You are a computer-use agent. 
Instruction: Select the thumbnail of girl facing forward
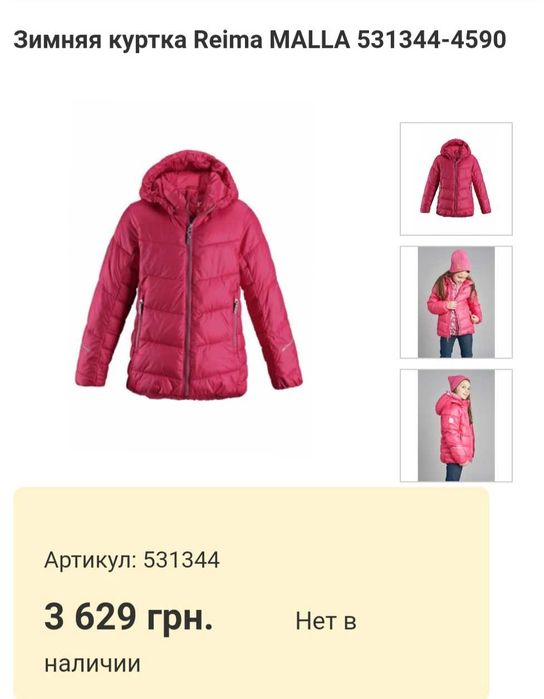(x=456, y=302)
